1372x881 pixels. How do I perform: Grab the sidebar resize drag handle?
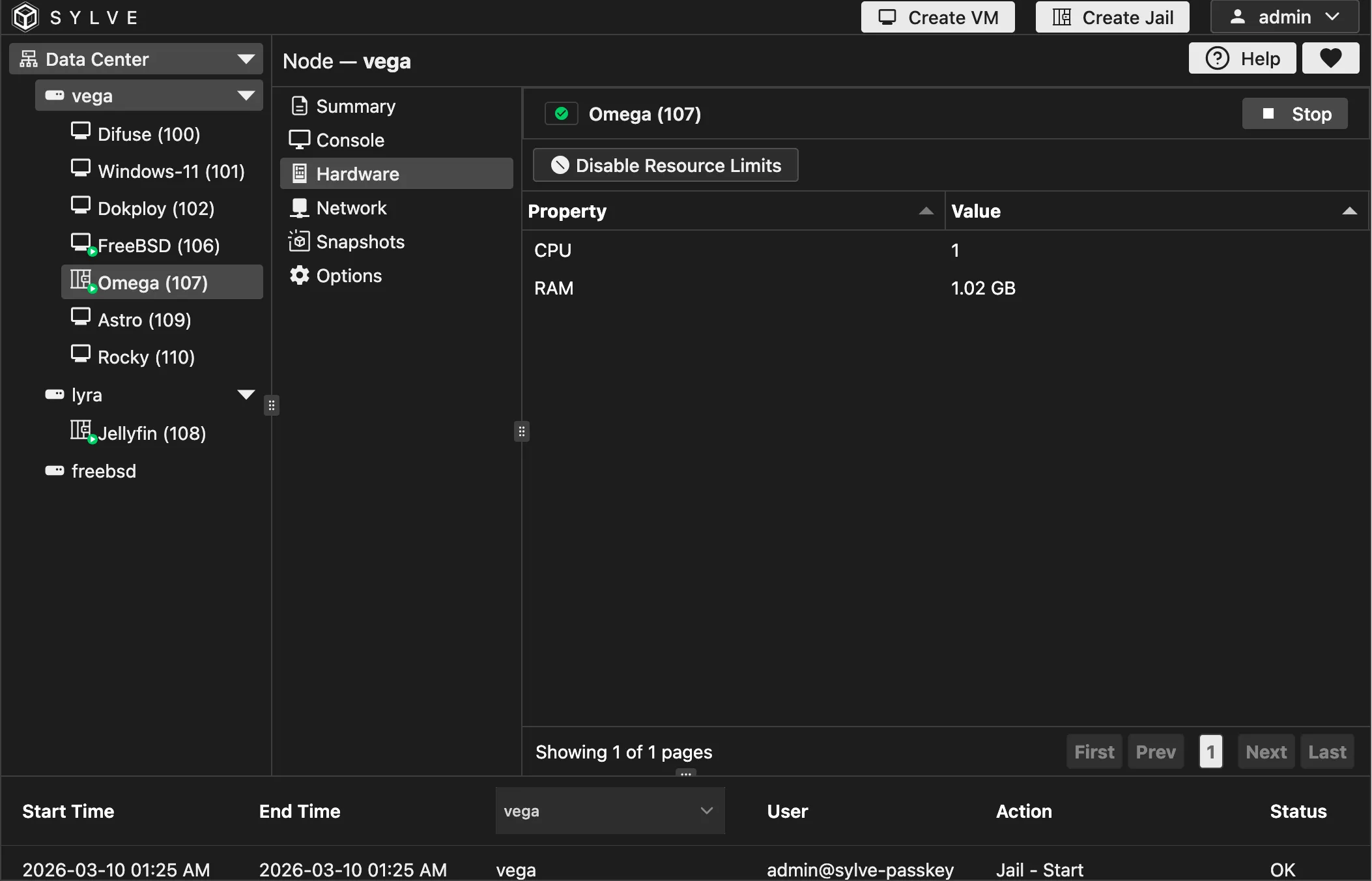click(272, 405)
